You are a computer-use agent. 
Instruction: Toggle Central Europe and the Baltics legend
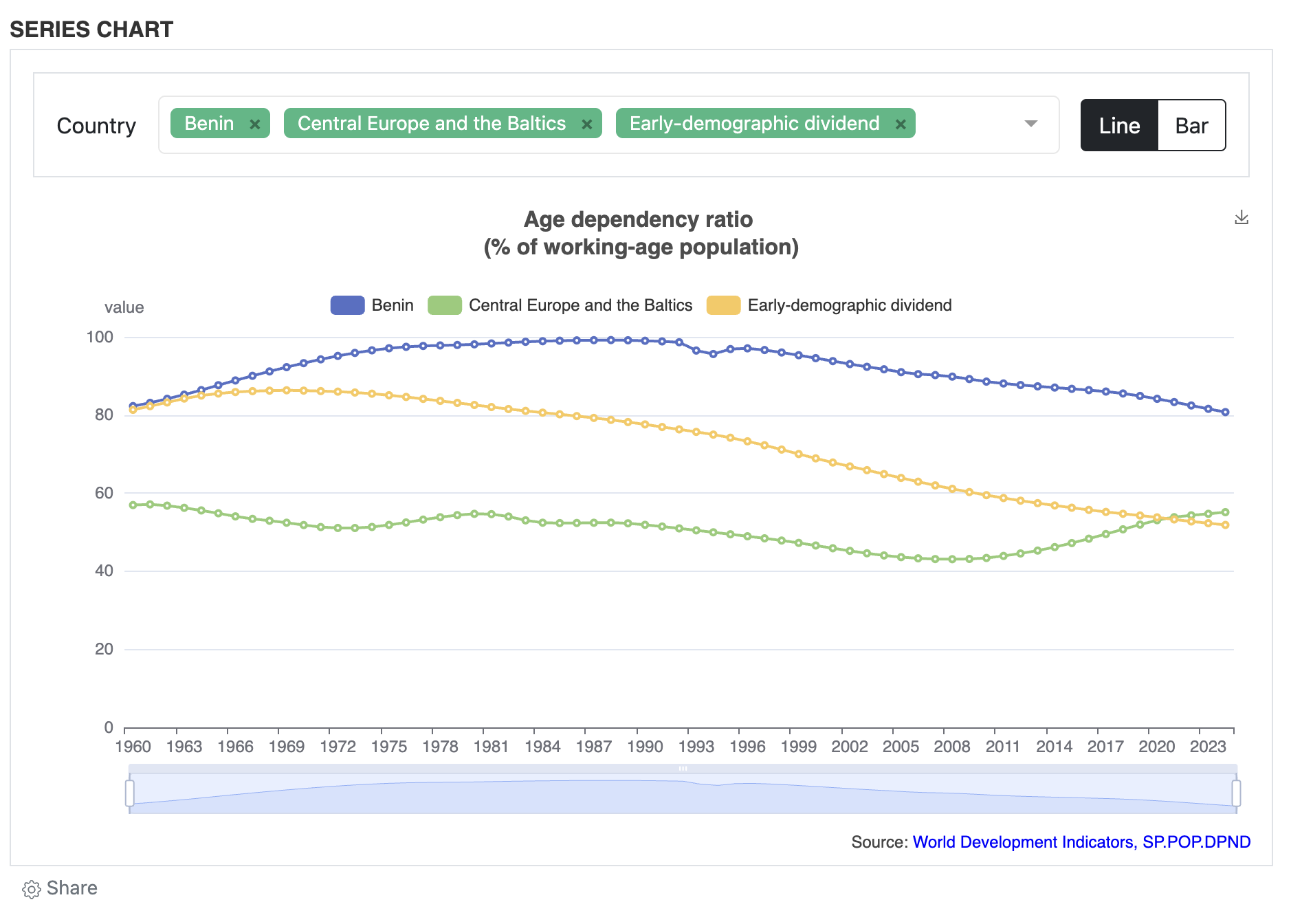580,305
